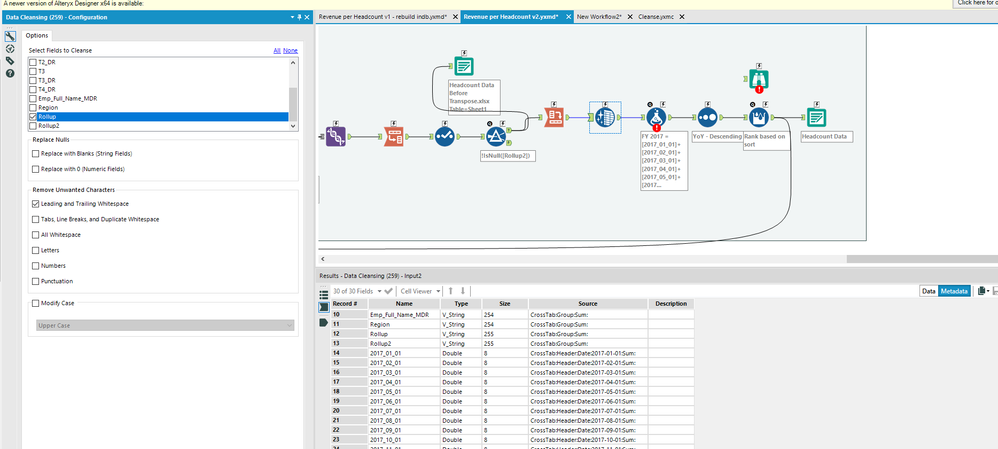Image resolution: width=998 pixels, height=449 pixels.
Task: Click field list scroll down arrow
Action: coord(293,126)
